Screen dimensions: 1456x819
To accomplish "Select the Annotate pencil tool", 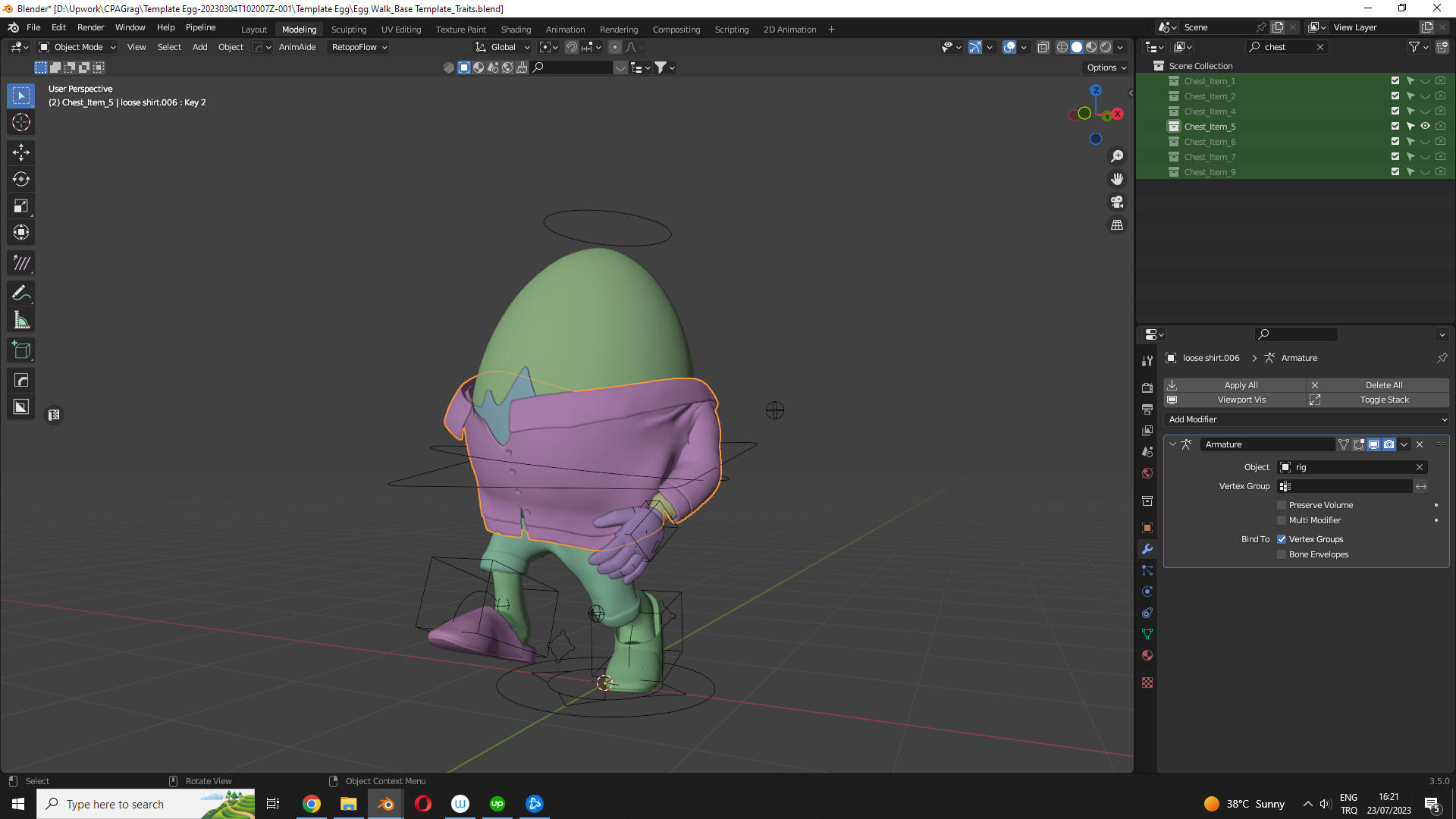I will (21, 293).
